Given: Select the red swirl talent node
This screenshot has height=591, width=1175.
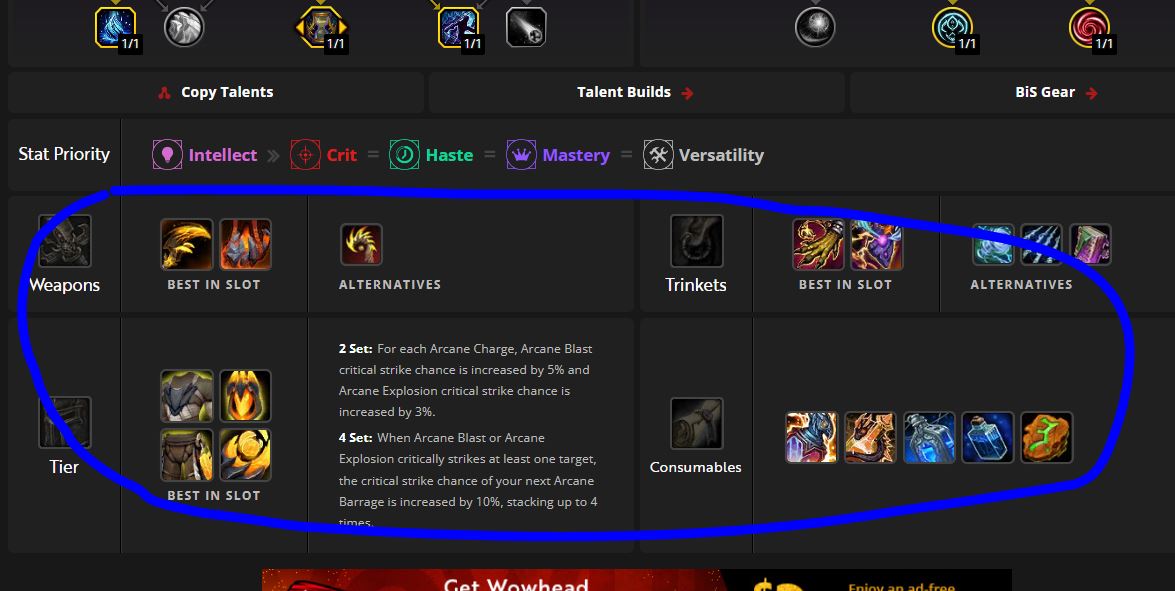Looking at the screenshot, I should point(1090,28).
